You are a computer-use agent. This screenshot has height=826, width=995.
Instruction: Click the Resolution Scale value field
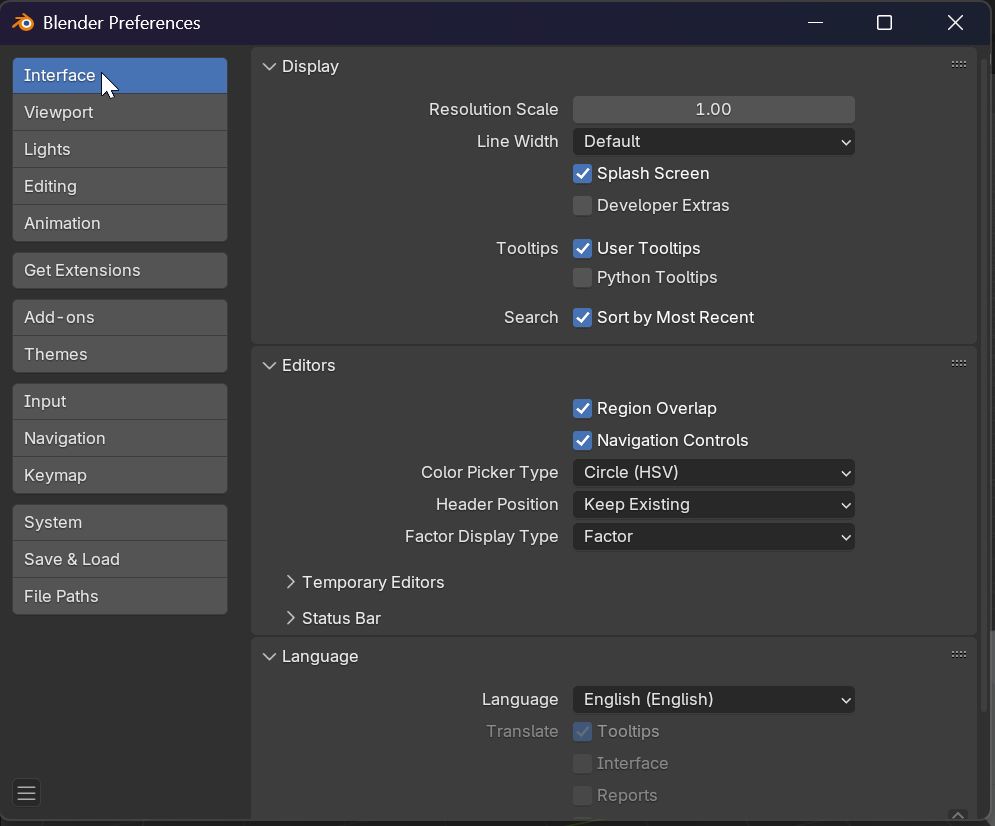pos(713,110)
